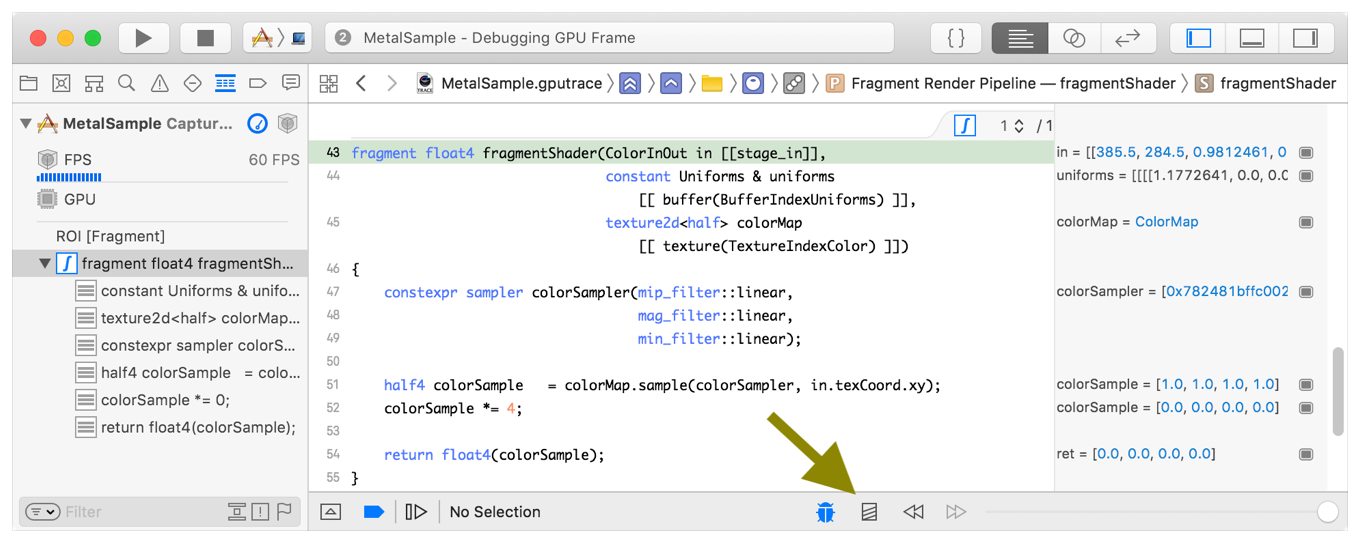Click the single-chevron encoder breadcrumb icon
Screen dimensions: 1360x543
pos(671,84)
